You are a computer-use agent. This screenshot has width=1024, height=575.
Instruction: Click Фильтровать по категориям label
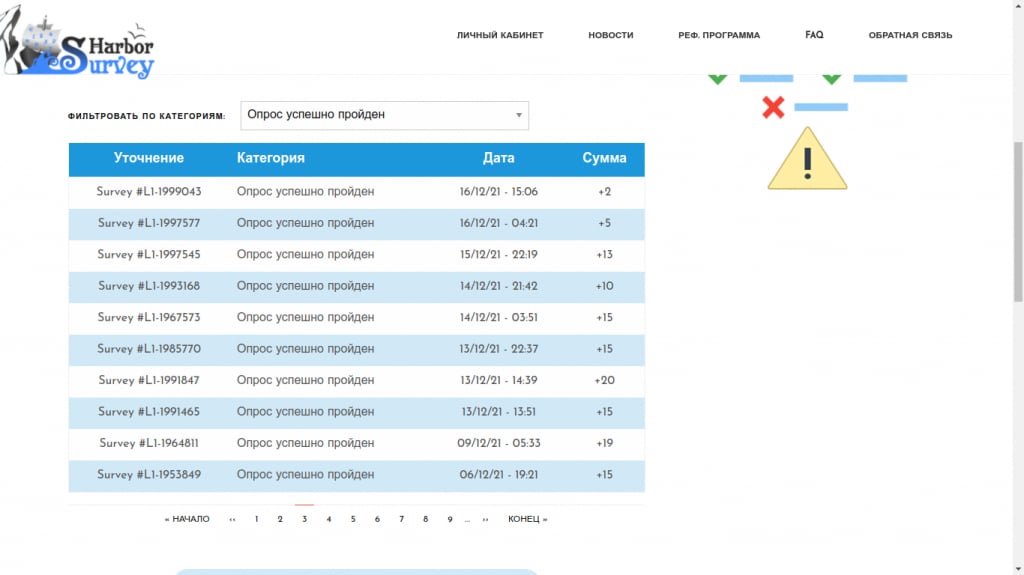click(146, 116)
